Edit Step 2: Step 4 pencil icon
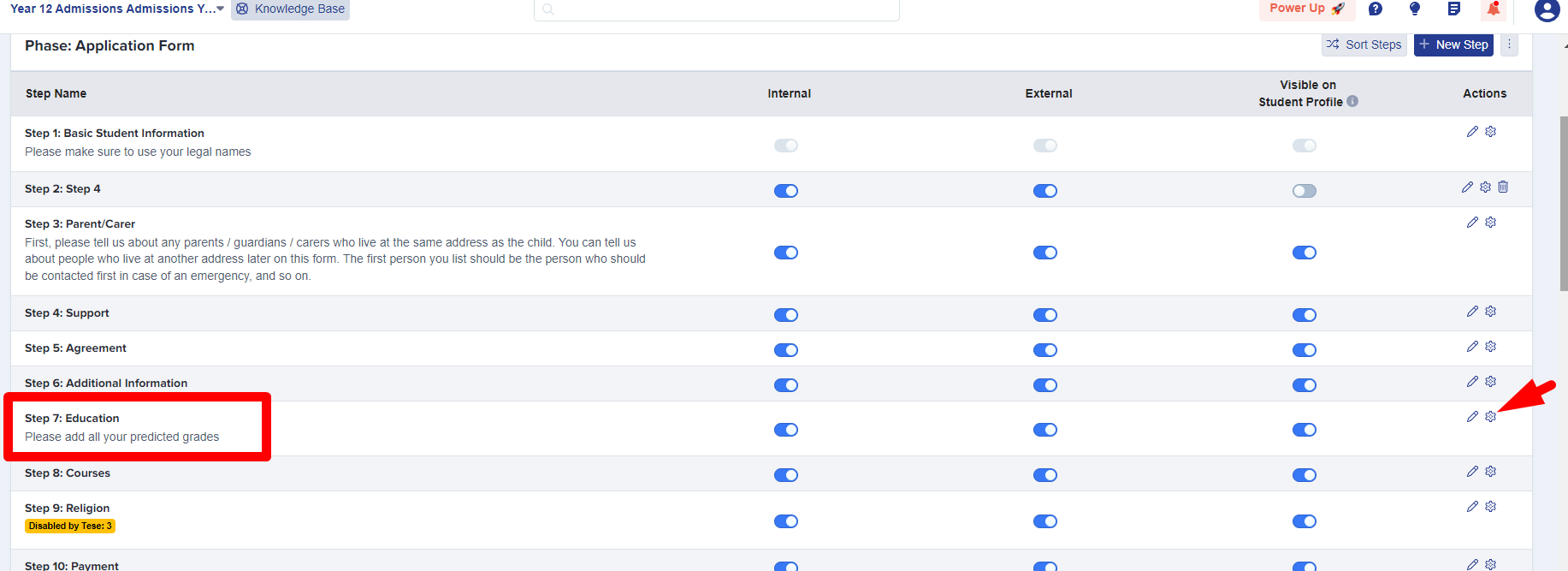 (x=1468, y=187)
